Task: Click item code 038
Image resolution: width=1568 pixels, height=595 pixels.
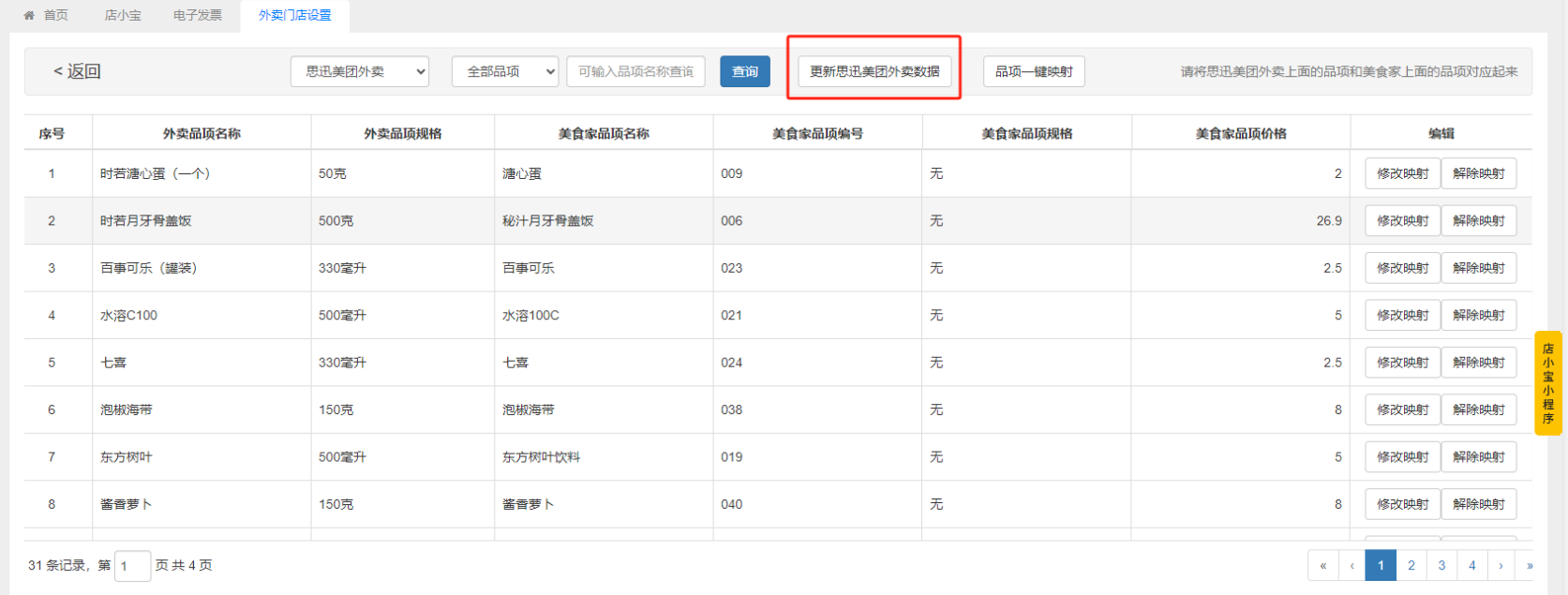Action: 731,409
